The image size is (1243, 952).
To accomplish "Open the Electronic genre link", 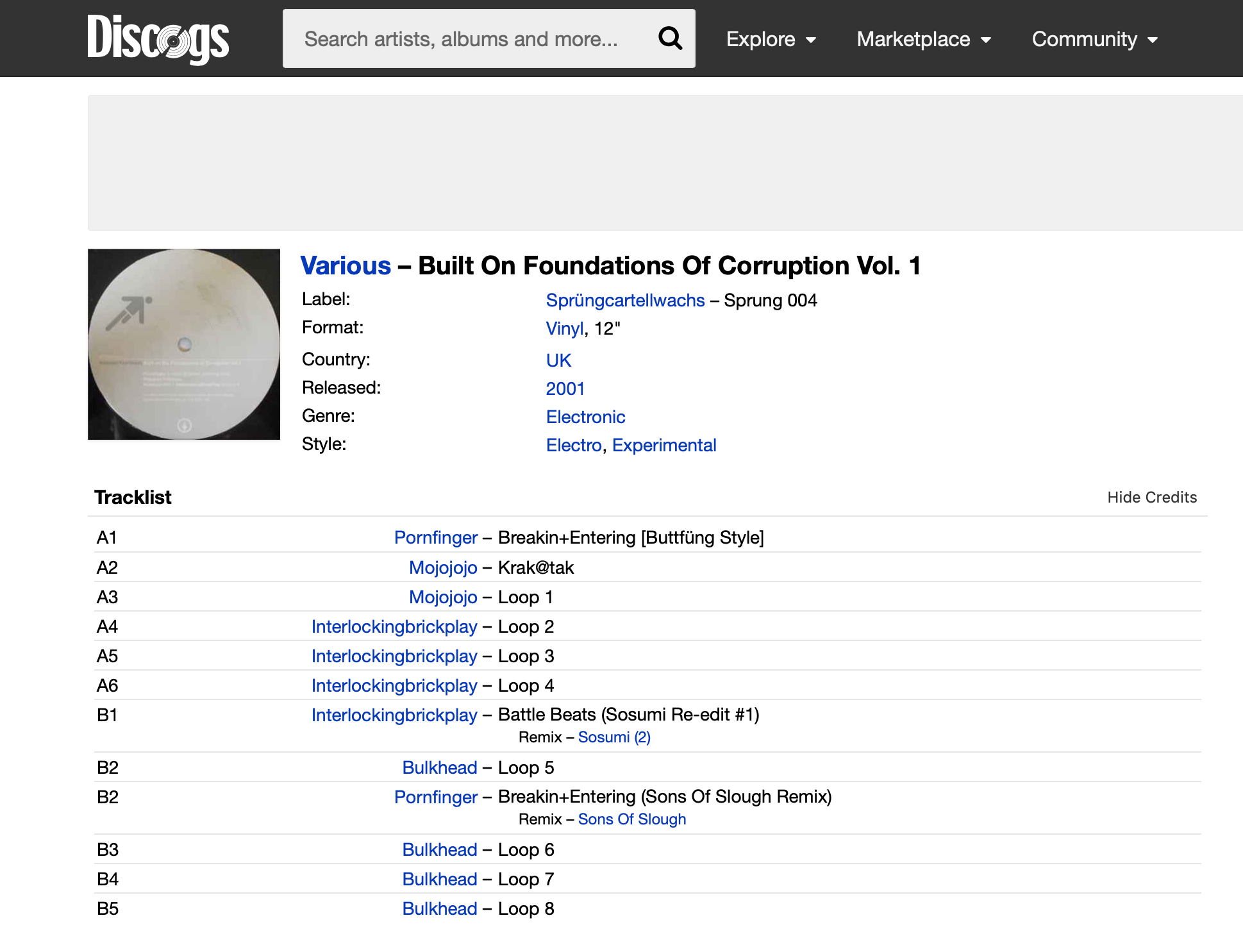I will (585, 417).
